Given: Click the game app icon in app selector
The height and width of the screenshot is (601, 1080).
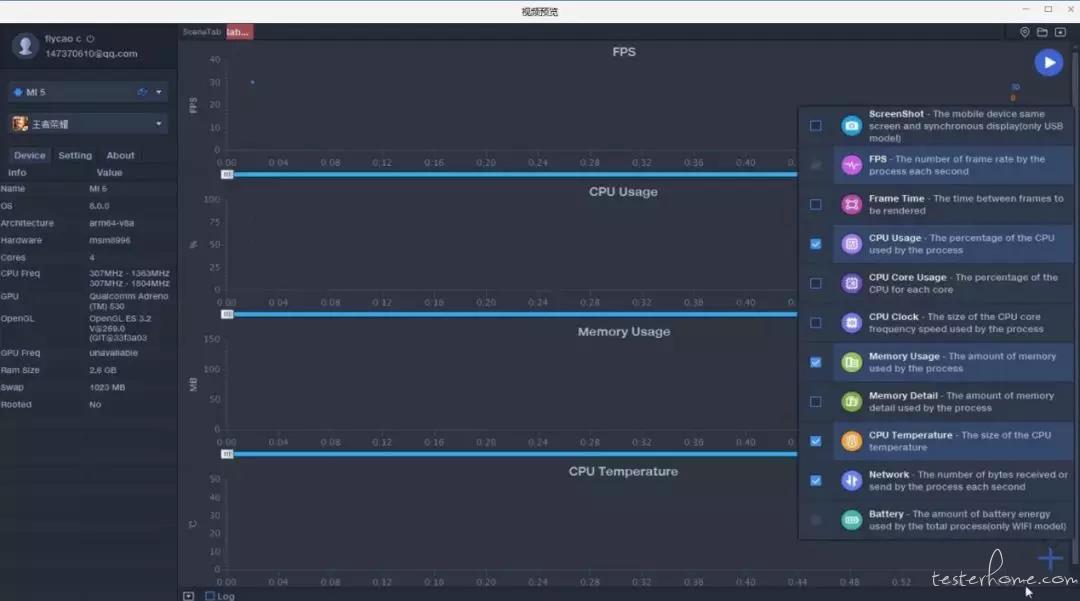Looking at the screenshot, I should (x=20, y=124).
